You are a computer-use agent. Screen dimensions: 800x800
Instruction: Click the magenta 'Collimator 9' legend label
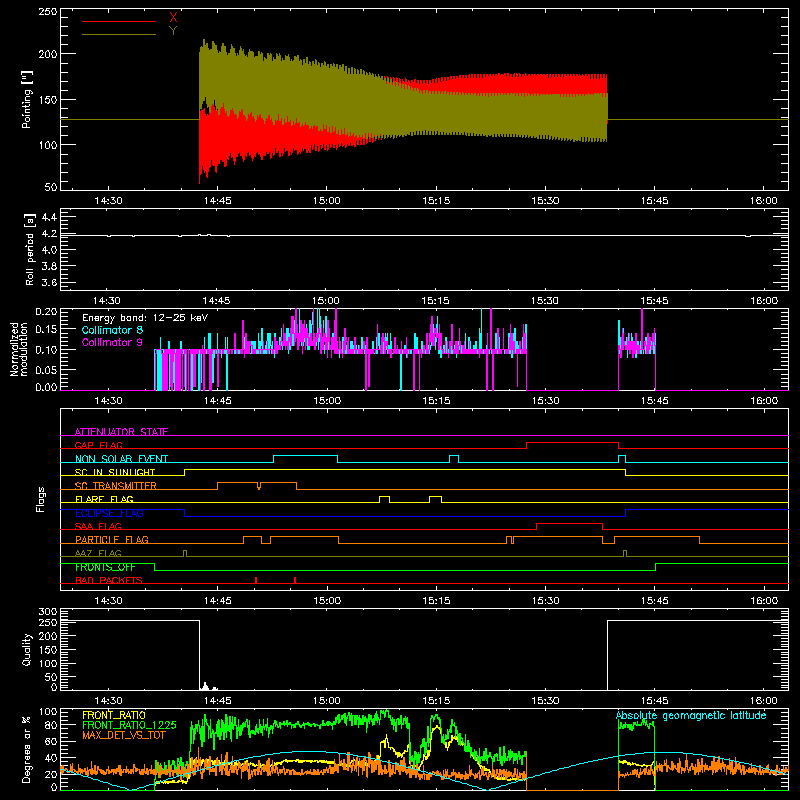point(112,342)
